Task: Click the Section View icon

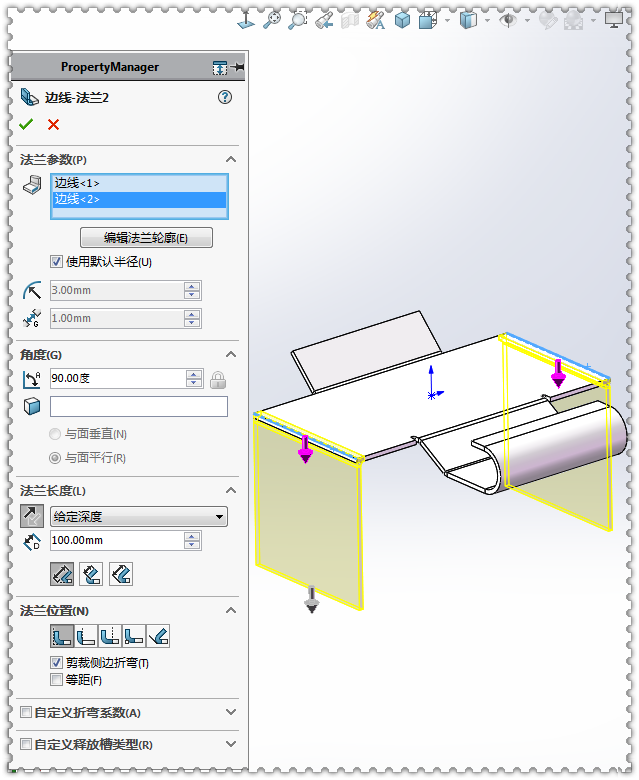Action: (x=350, y=20)
